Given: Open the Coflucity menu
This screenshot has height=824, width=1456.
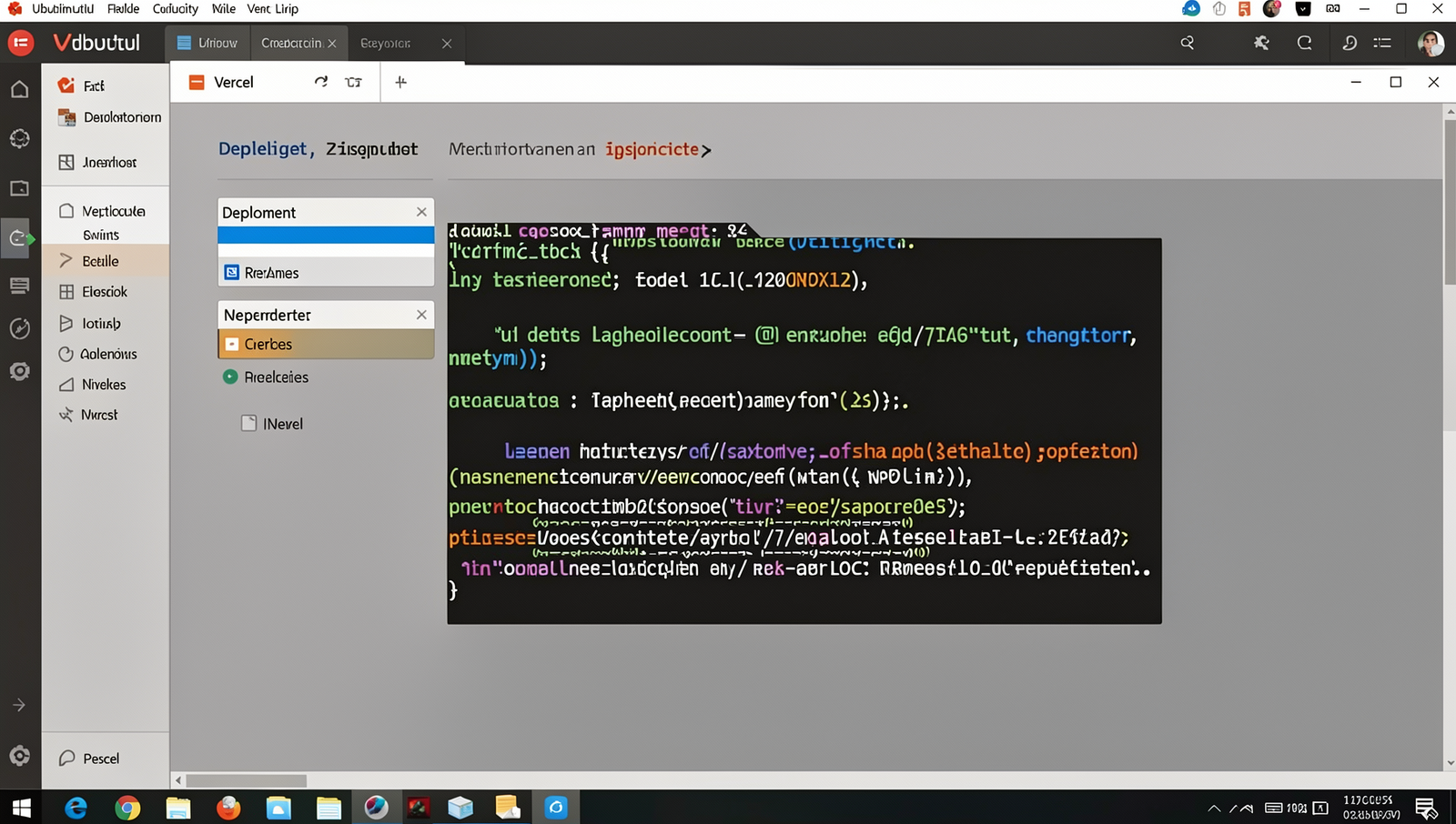Looking at the screenshot, I should click(x=175, y=9).
